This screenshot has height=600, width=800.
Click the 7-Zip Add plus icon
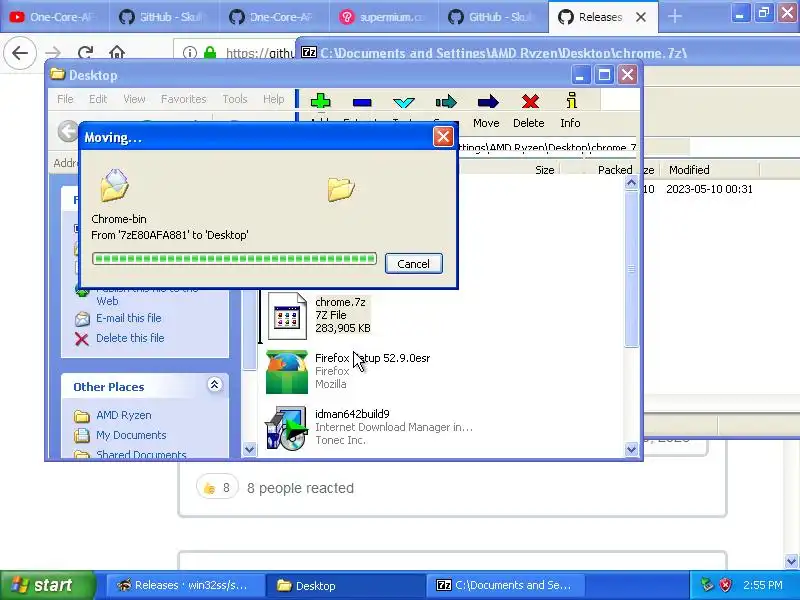click(x=320, y=101)
